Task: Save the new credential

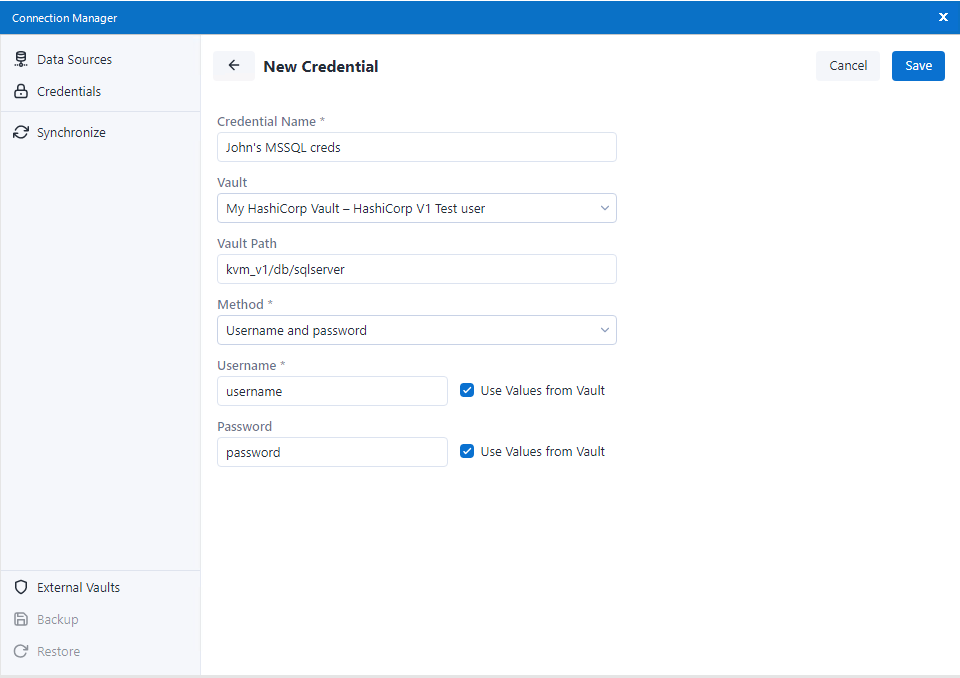Action: (917, 65)
